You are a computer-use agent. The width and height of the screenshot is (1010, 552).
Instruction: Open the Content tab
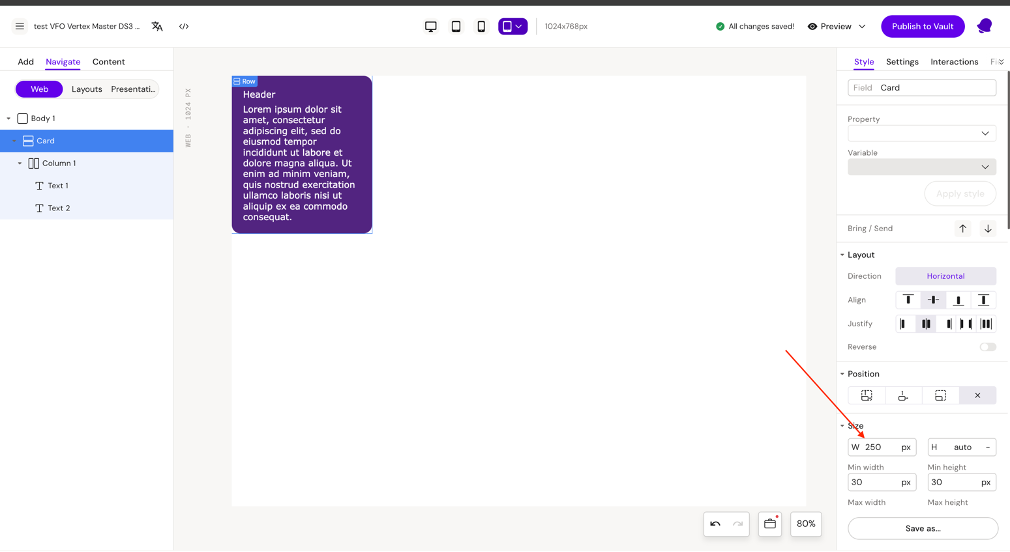[x=108, y=62]
